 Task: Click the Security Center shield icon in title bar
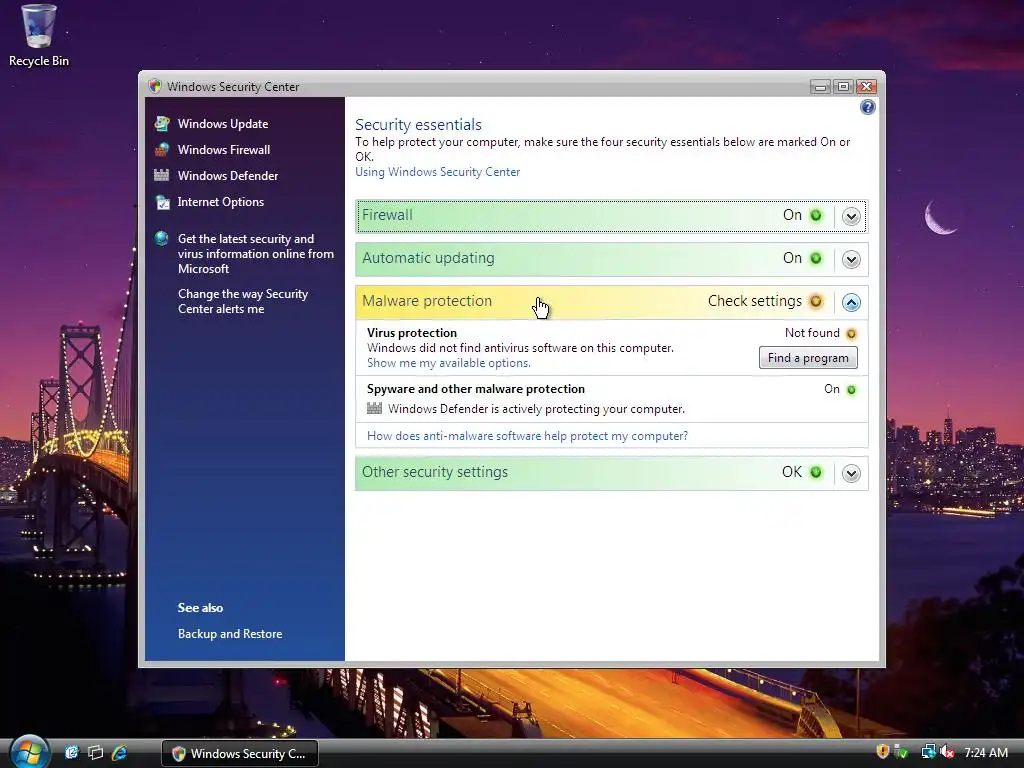[155, 86]
